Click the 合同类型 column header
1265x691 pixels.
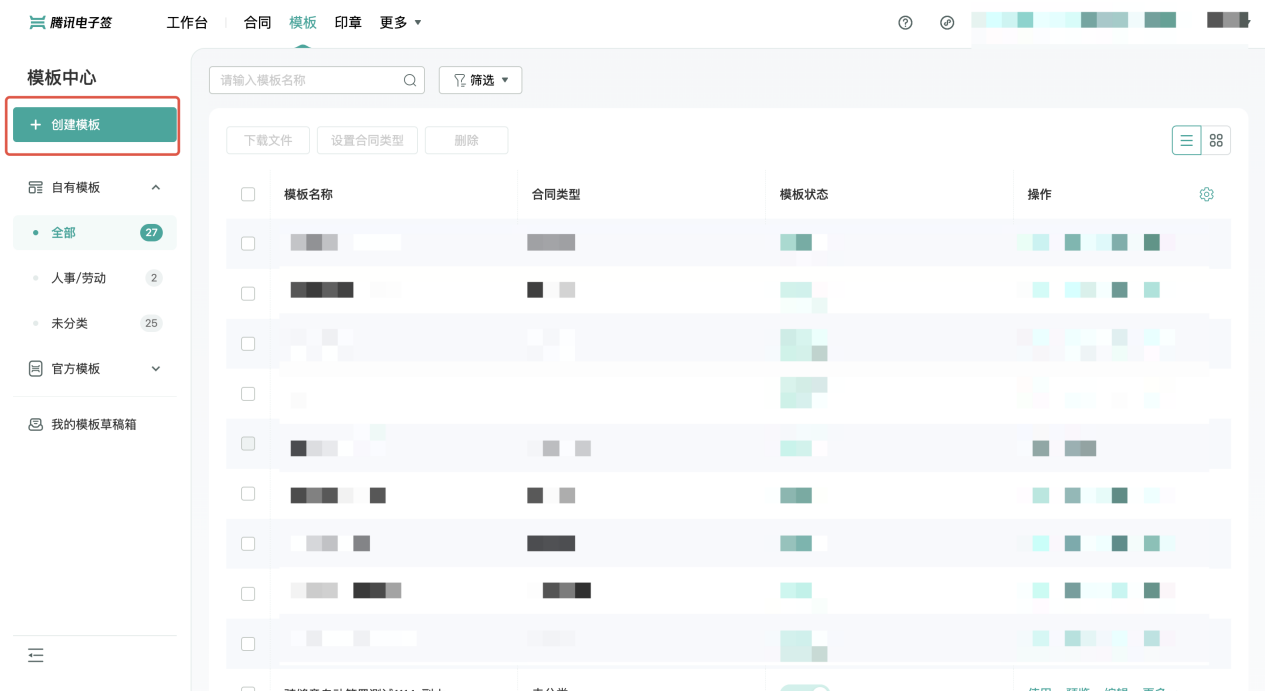[x=556, y=194]
